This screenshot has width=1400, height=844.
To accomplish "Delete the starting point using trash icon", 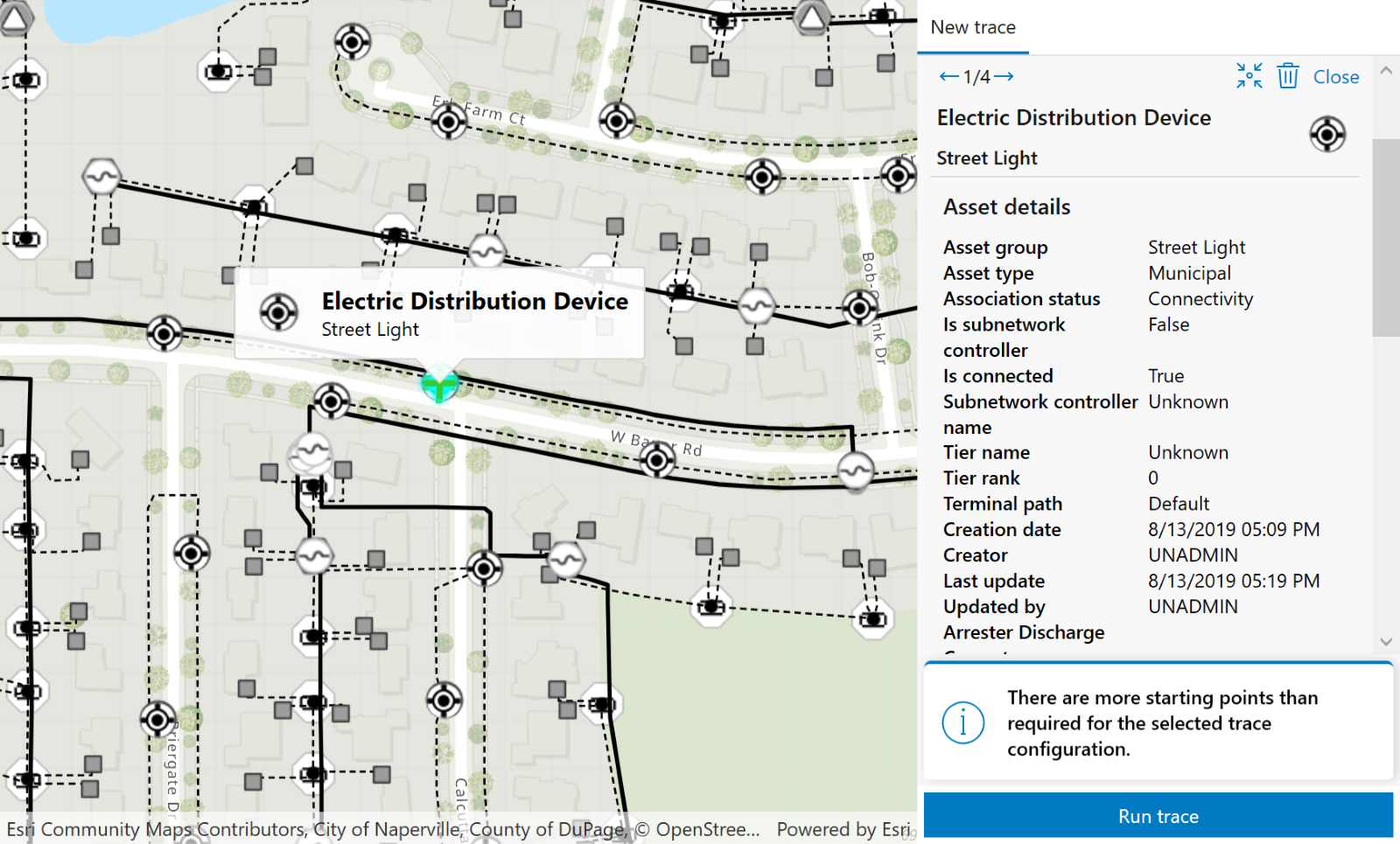I will 1287,76.
